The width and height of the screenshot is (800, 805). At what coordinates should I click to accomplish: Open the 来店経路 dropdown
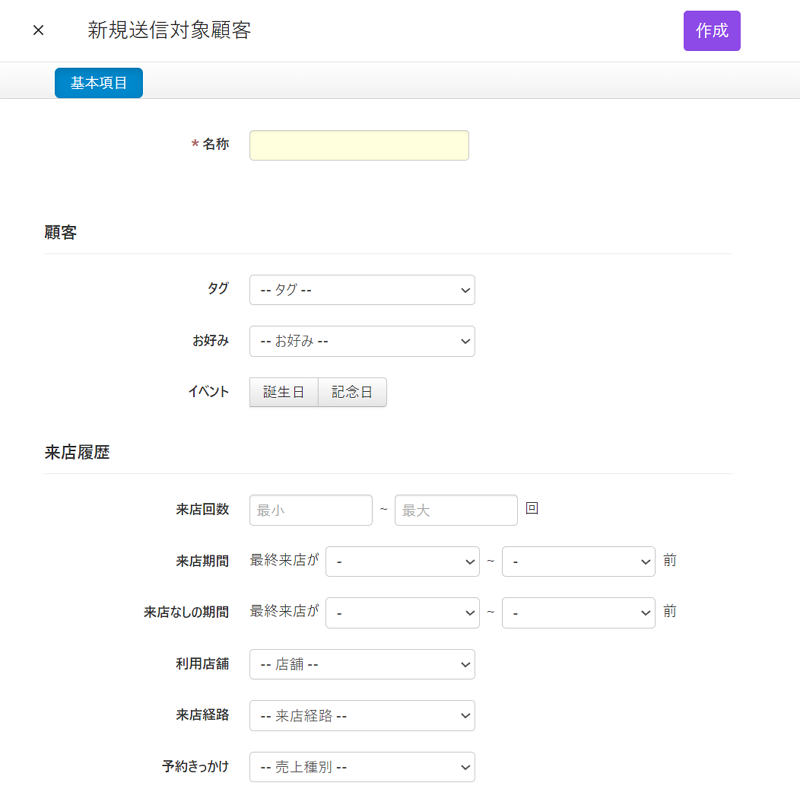pos(361,715)
